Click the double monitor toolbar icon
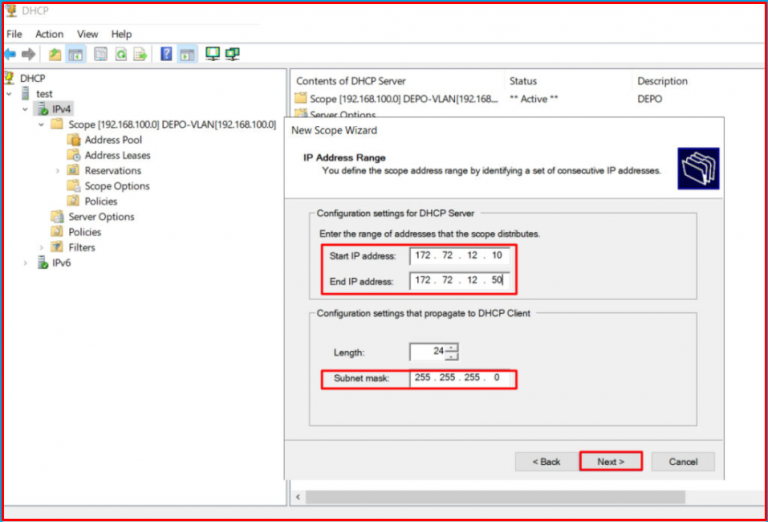This screenshot has height=522, width=768. [233, 53]
